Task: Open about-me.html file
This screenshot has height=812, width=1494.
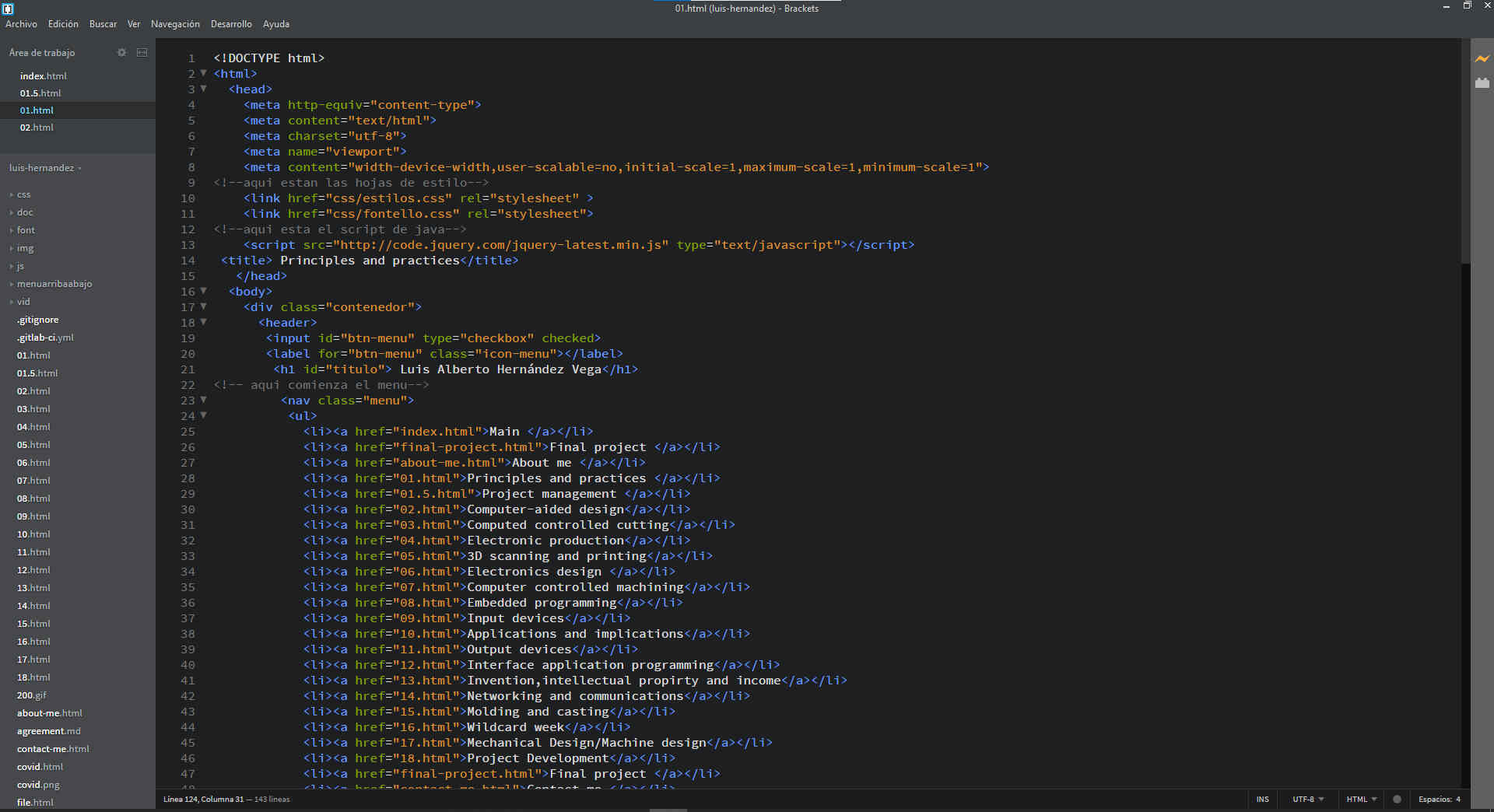Action: (x=50, y=713)
